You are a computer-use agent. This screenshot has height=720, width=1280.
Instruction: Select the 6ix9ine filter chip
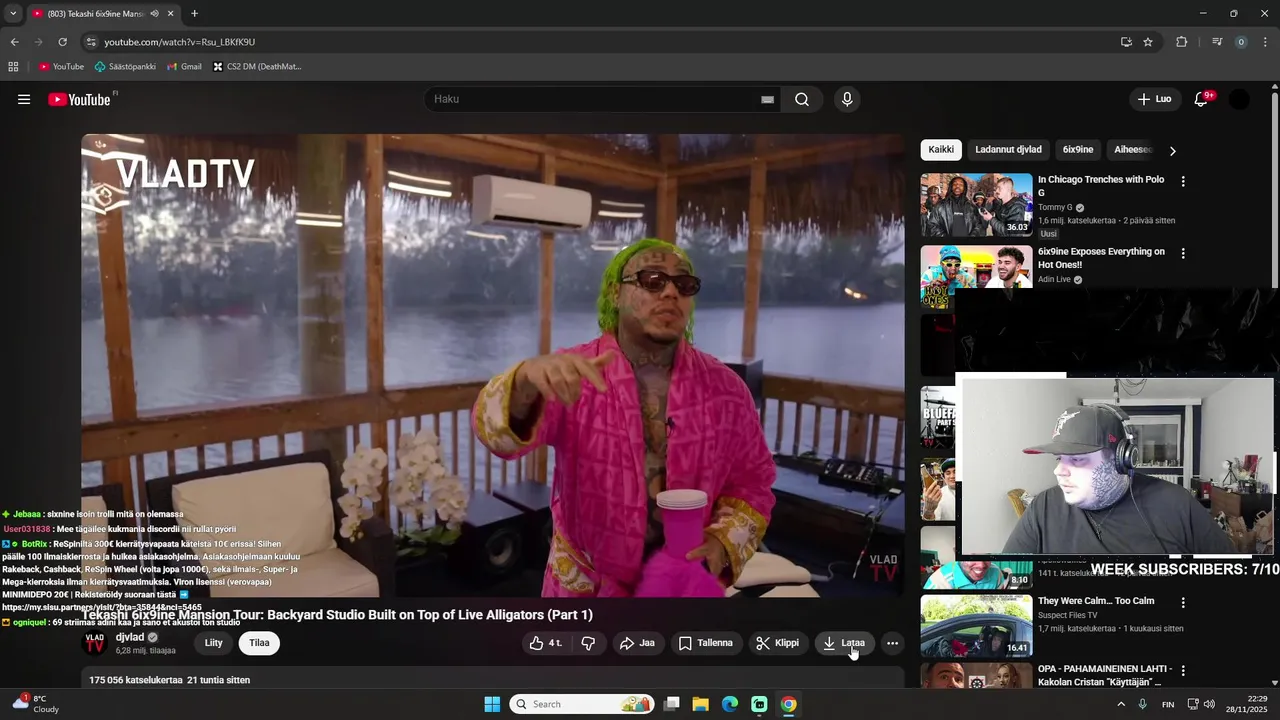pyautogui.click(x=1078, y=150)
